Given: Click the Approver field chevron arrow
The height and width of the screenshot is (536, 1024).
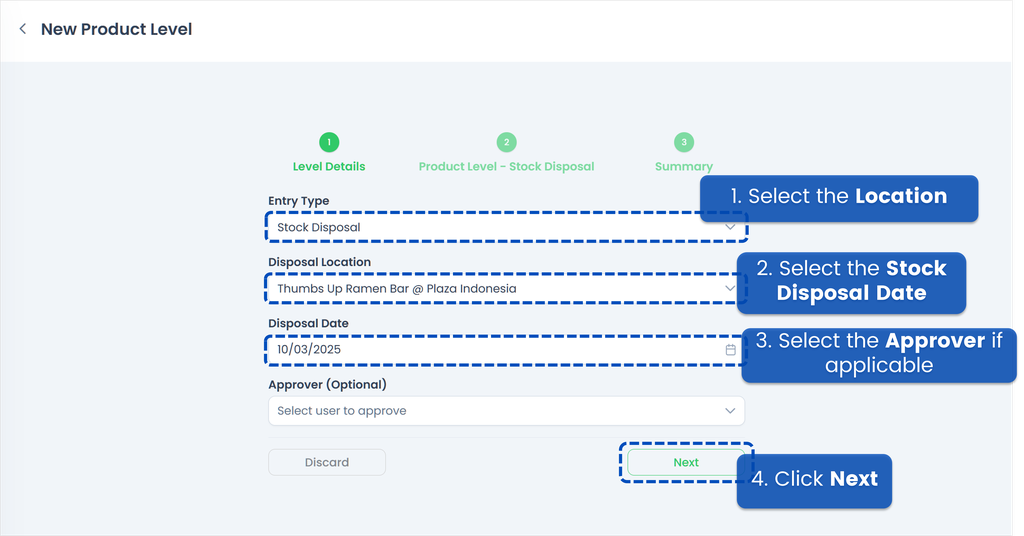Looking at the screenshot, I should [730, 411].
